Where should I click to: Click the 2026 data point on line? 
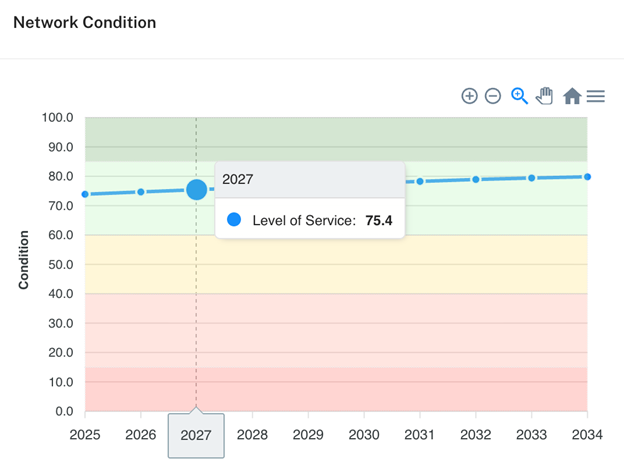coord(141,191)
